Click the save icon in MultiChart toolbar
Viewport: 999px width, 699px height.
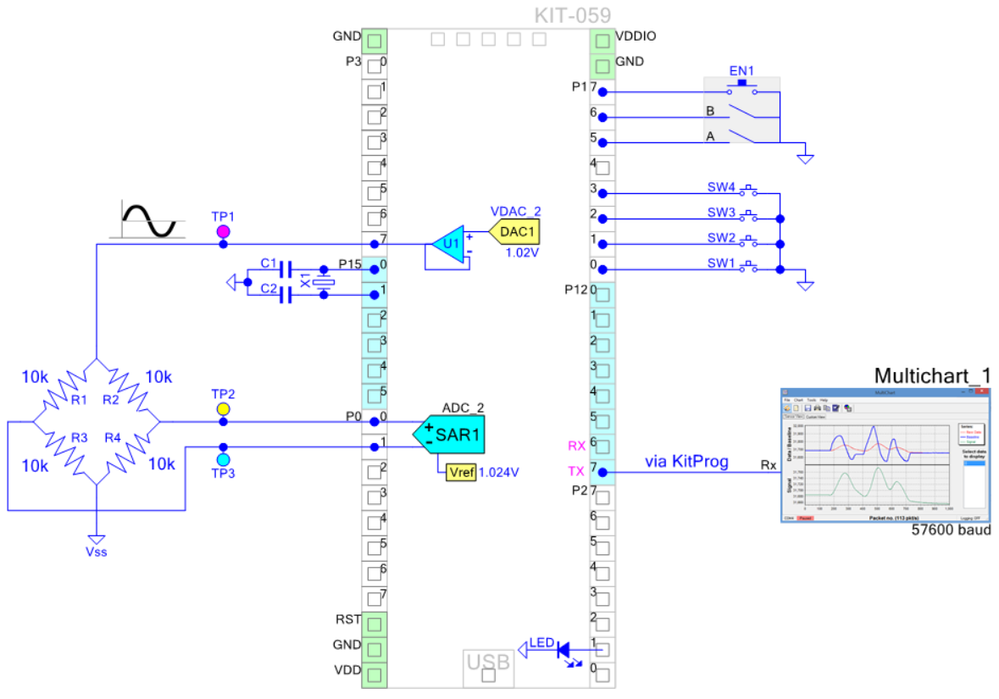pos(808,407)
